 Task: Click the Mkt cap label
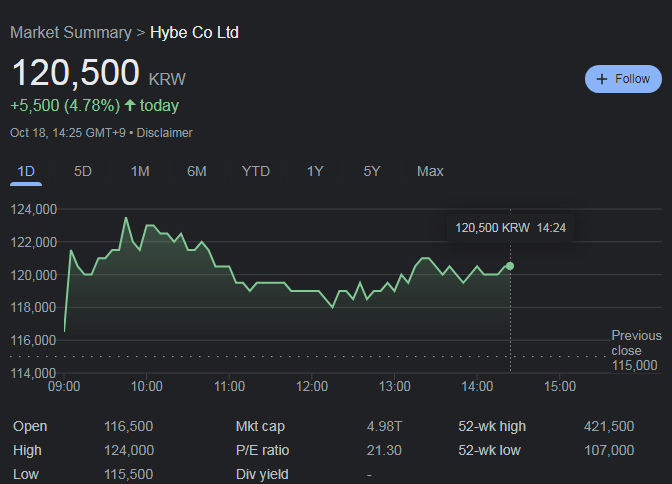point(260,427)
